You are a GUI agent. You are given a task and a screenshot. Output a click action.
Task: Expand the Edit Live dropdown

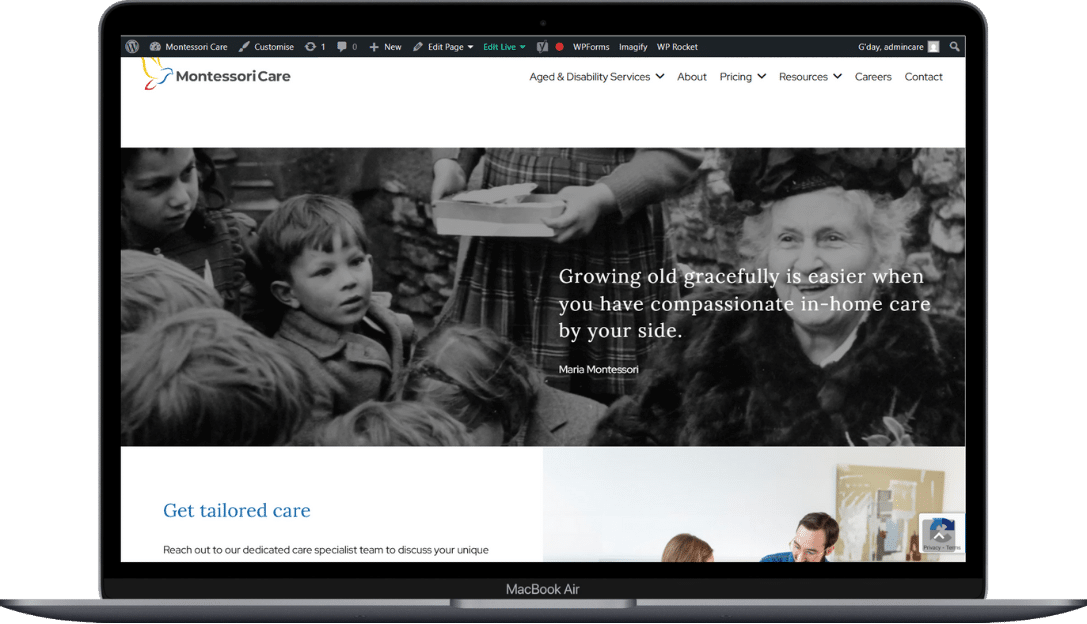click(504, 47)
